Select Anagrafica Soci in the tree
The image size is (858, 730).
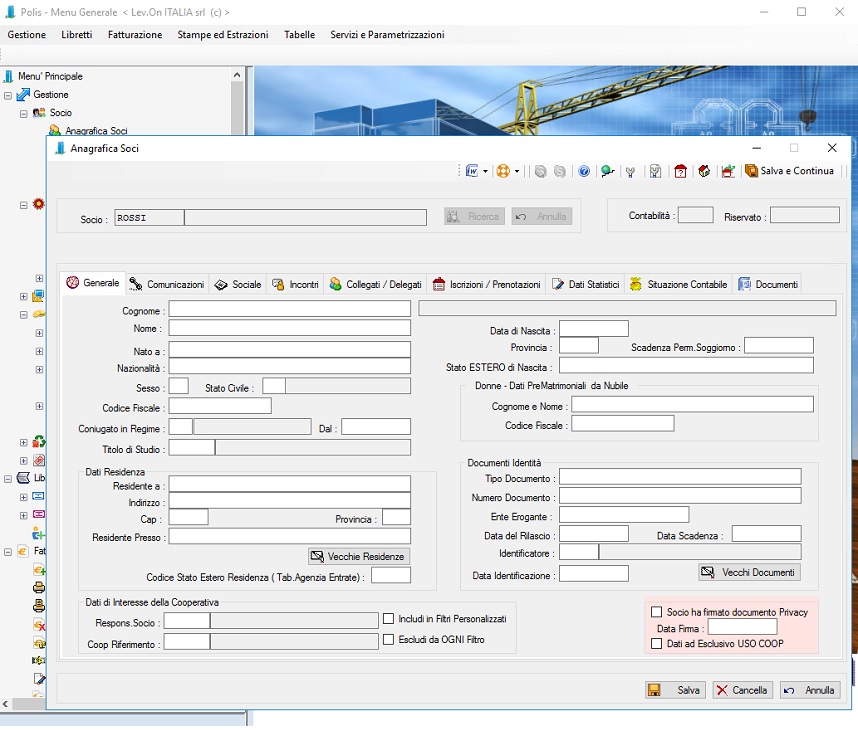(x=96, y=131)
